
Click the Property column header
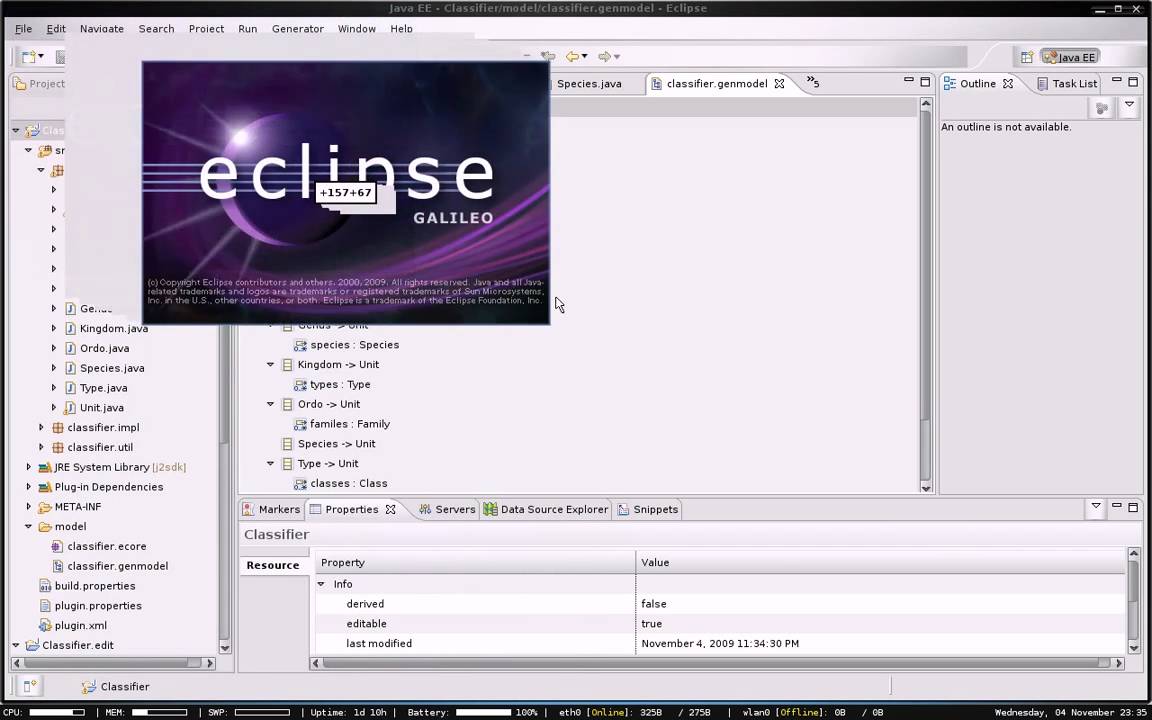pos(475,563)
